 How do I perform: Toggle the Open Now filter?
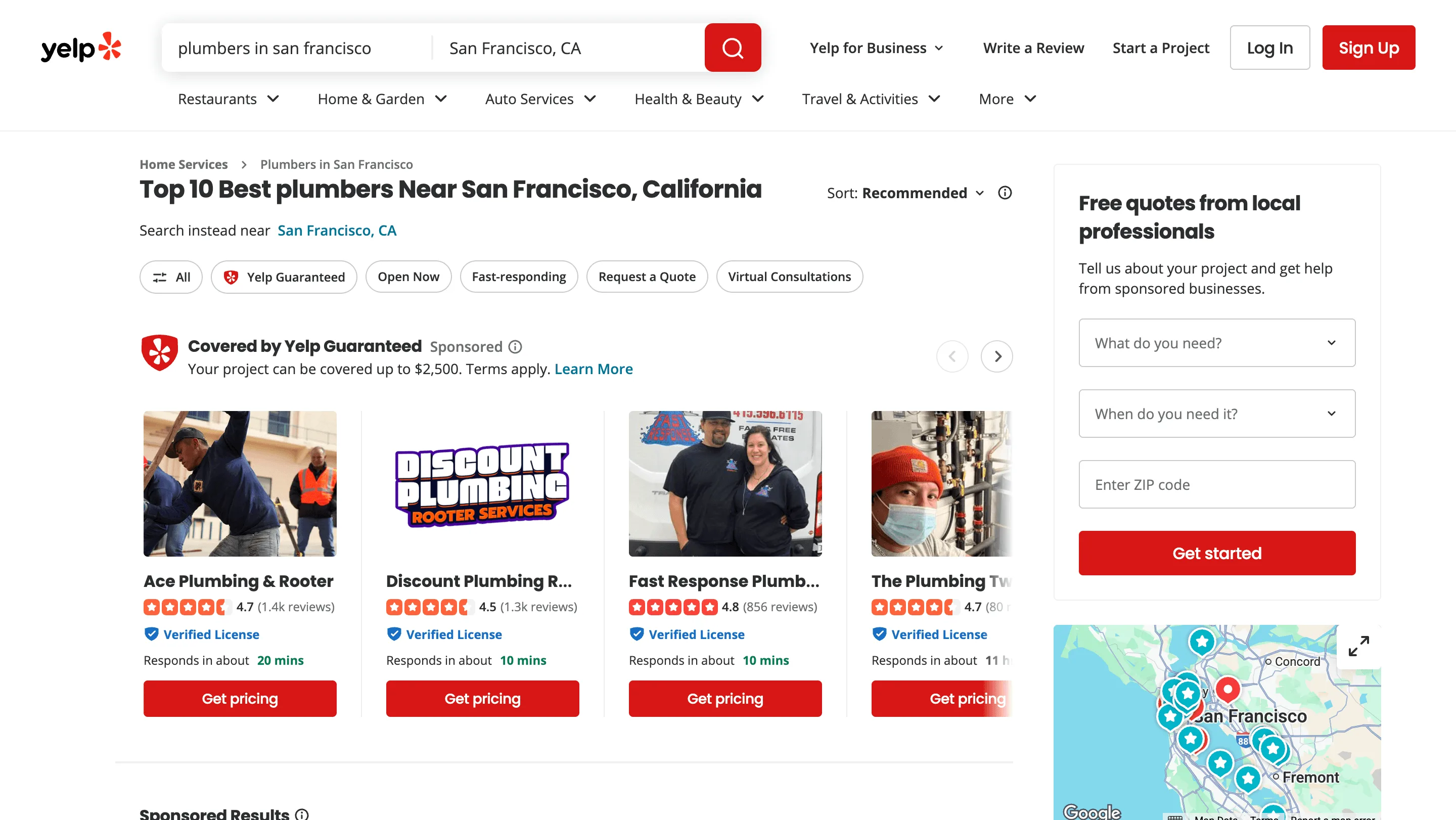(x=408, y=277)
